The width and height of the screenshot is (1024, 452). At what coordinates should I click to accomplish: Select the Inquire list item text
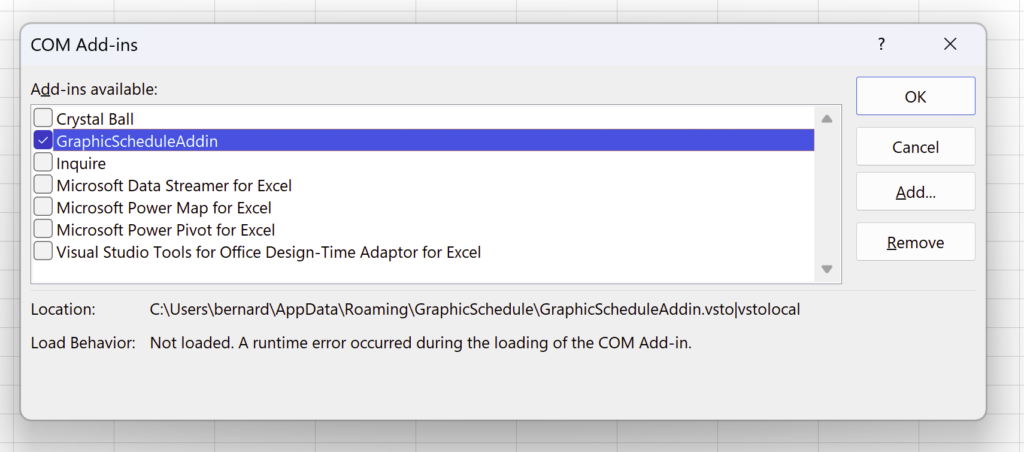[81, 163]
